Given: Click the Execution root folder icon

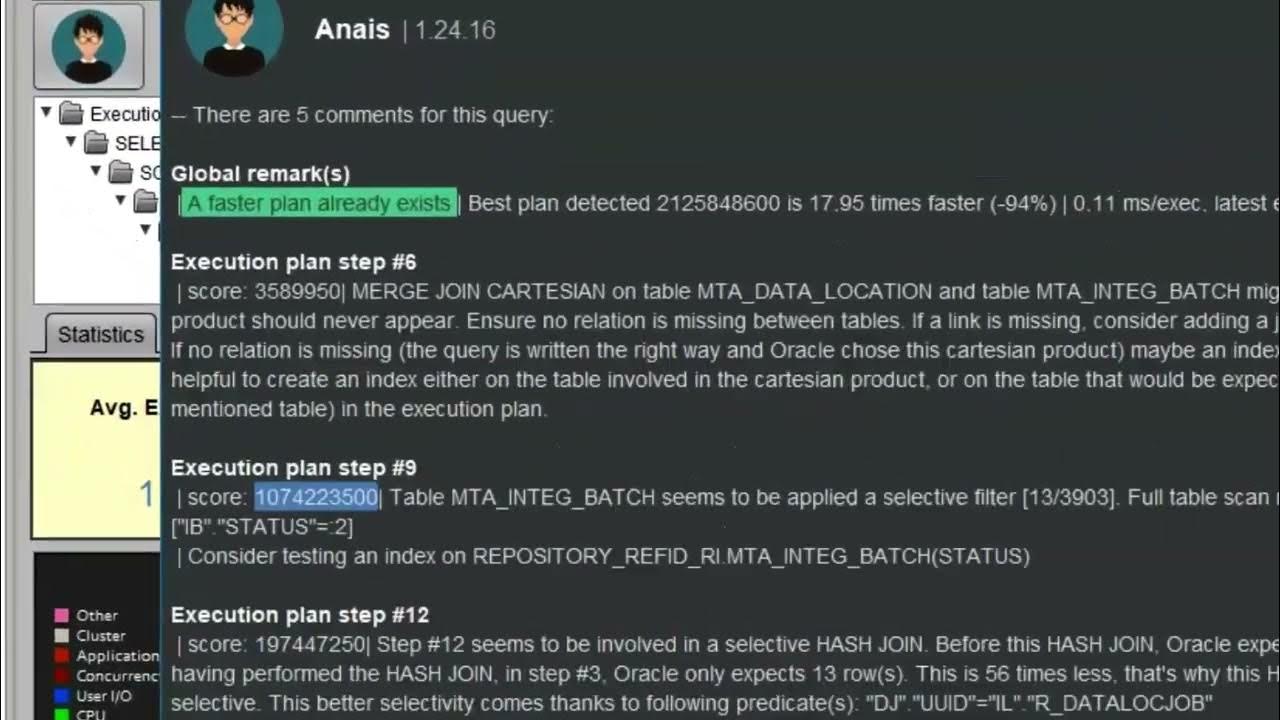Looking at the screenshot, I should point(71,113).
